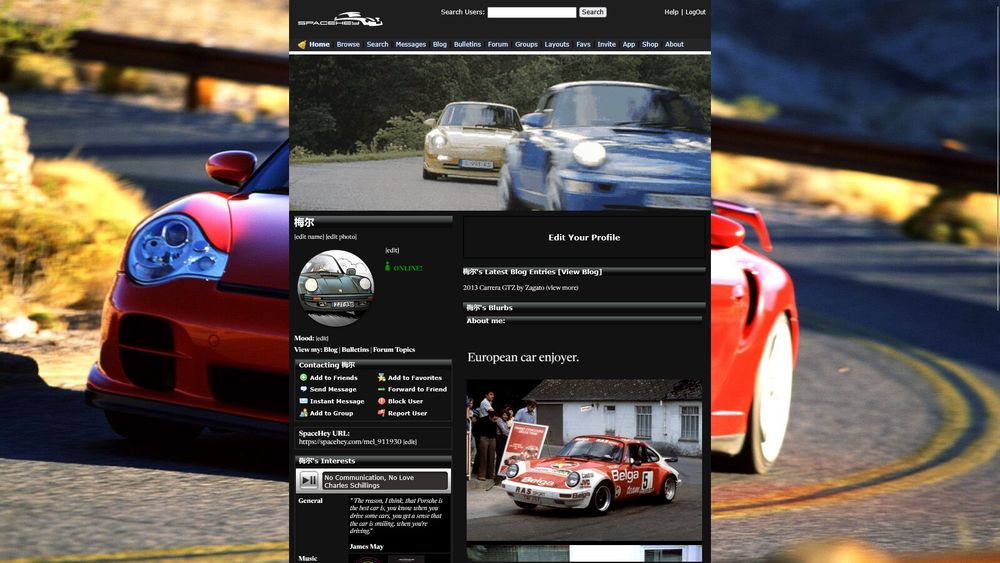1000x563 pixels.
Task: Click the James May quote attribution
Action: (x=366, y=546)
